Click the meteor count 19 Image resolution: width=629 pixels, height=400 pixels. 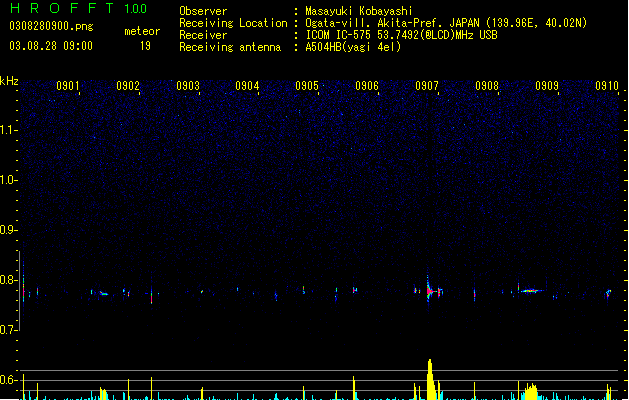(145, 46)
